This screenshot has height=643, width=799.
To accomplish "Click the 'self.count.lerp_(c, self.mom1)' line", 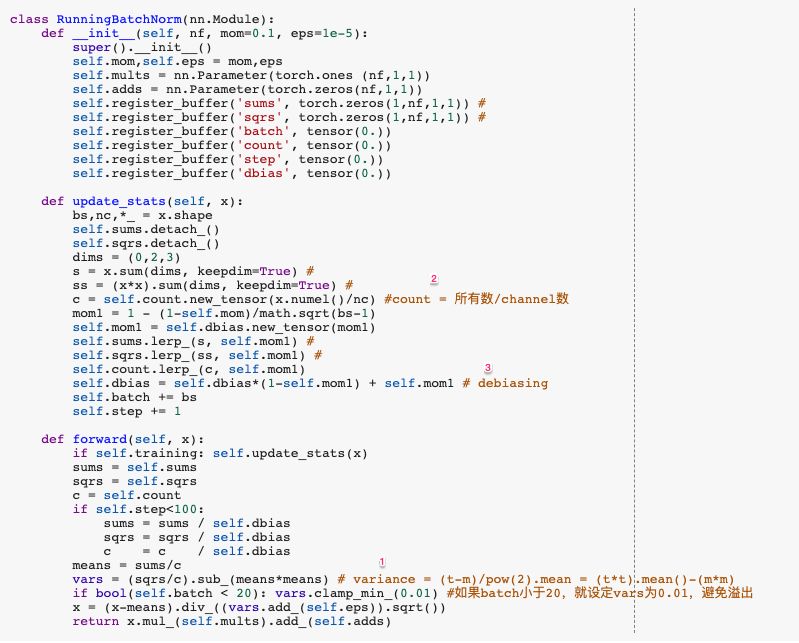I will pos(189,370).
